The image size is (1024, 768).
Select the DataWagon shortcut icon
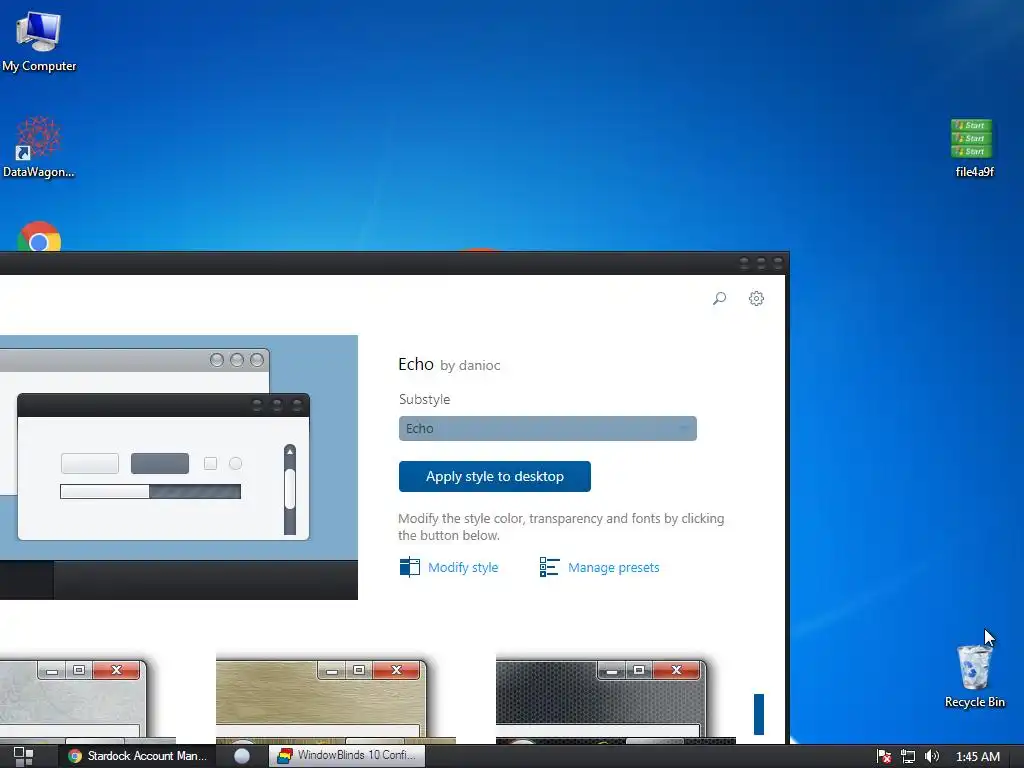[39, 147]
